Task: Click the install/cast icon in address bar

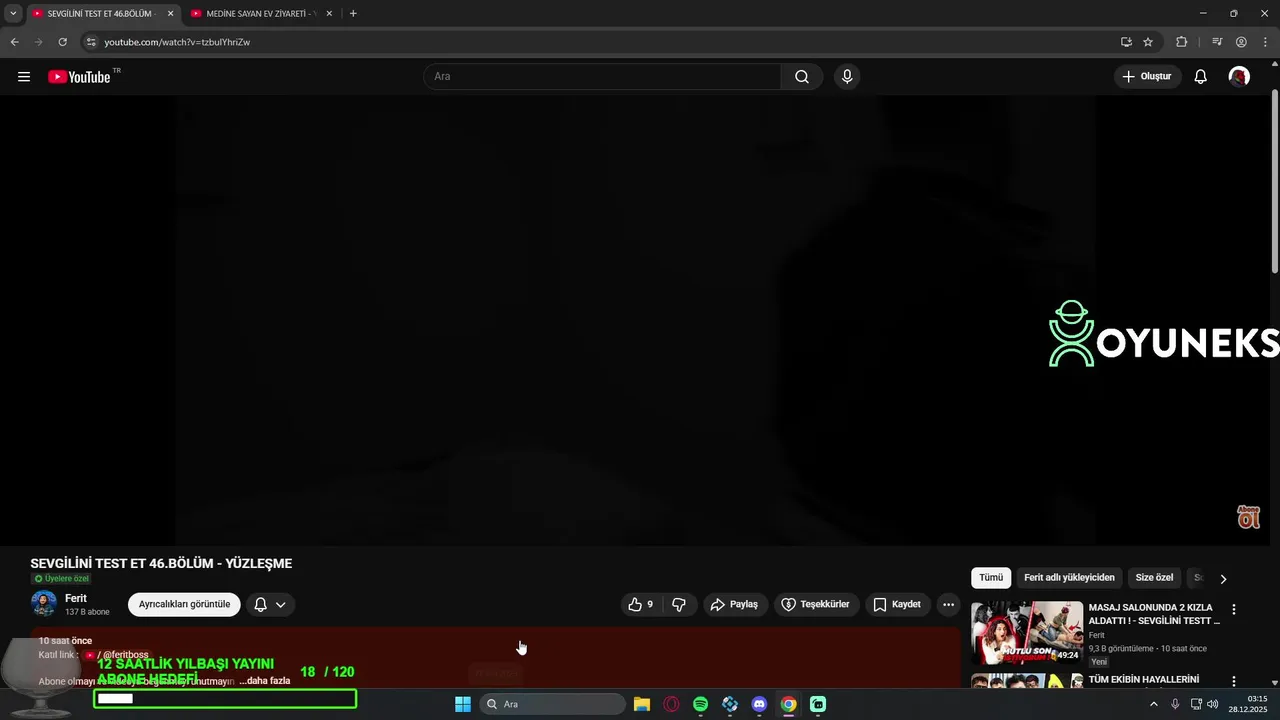Action: tap(1126, 42)
